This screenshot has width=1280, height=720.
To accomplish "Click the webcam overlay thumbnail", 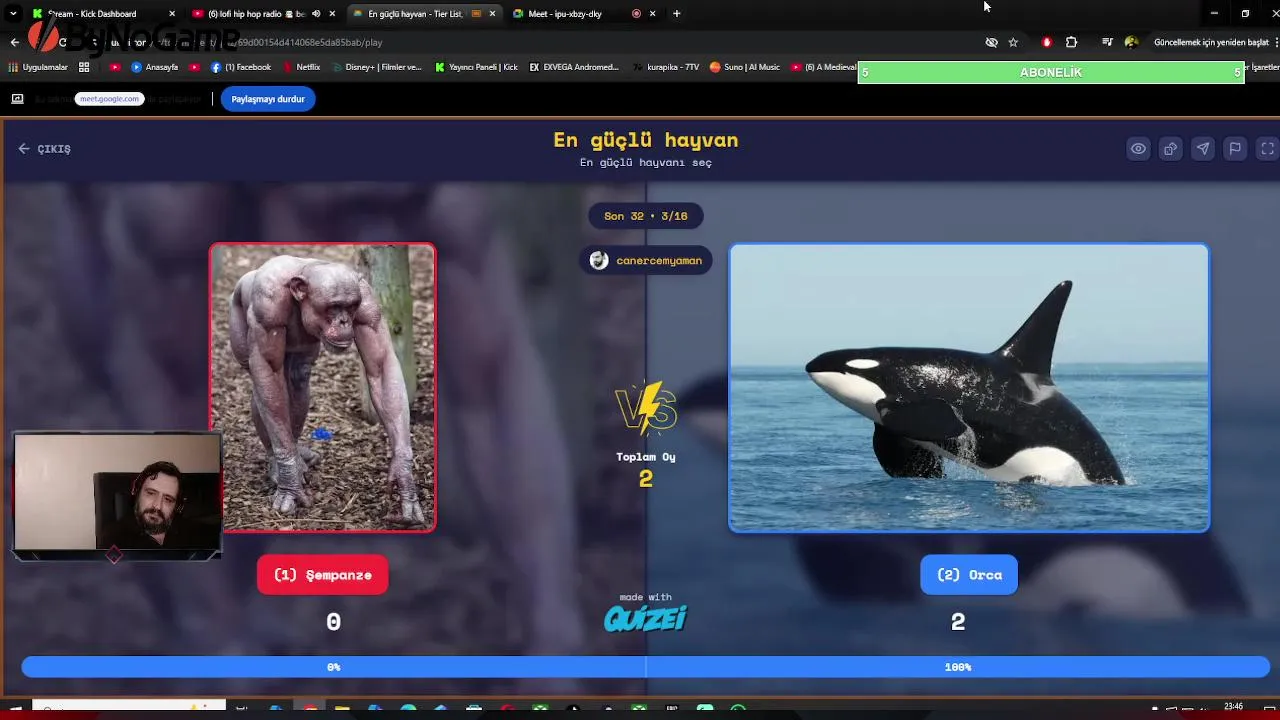I will (117, 492).
